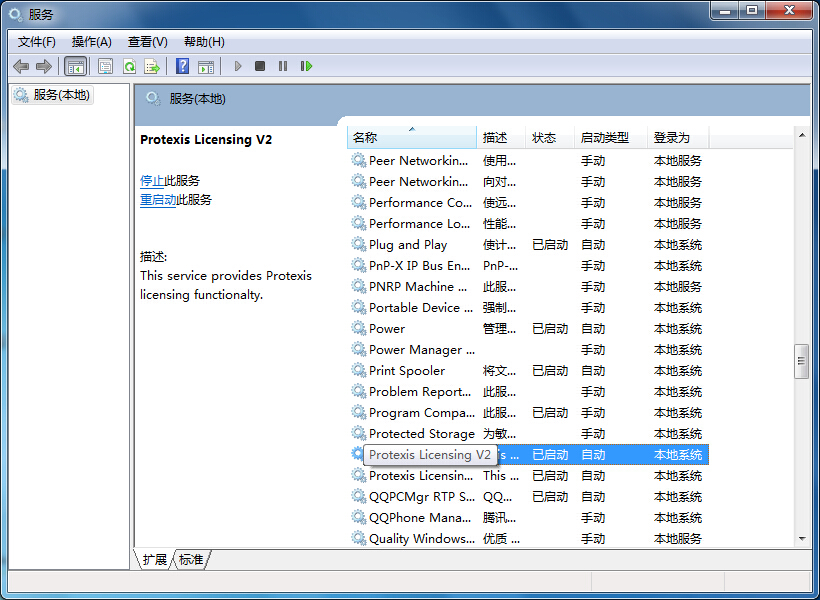Click the list scrollbar up arrow
The image size is (820, 600).
(x=802, y=135)
